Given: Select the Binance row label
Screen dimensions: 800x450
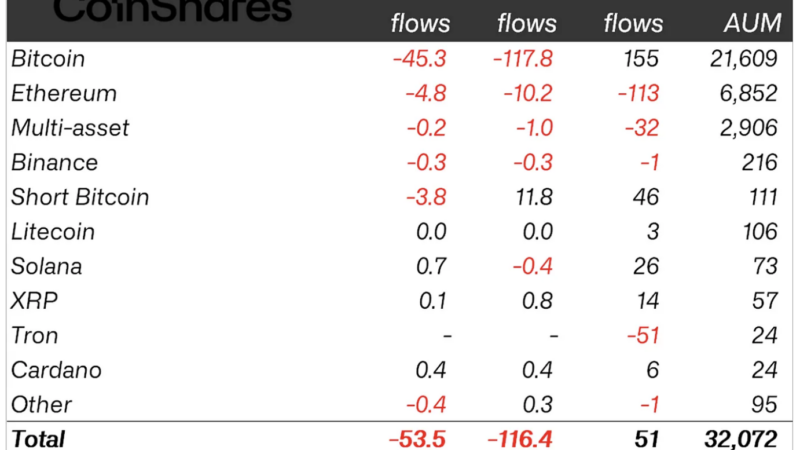Looking at the screenshot, I should [54, 162].
